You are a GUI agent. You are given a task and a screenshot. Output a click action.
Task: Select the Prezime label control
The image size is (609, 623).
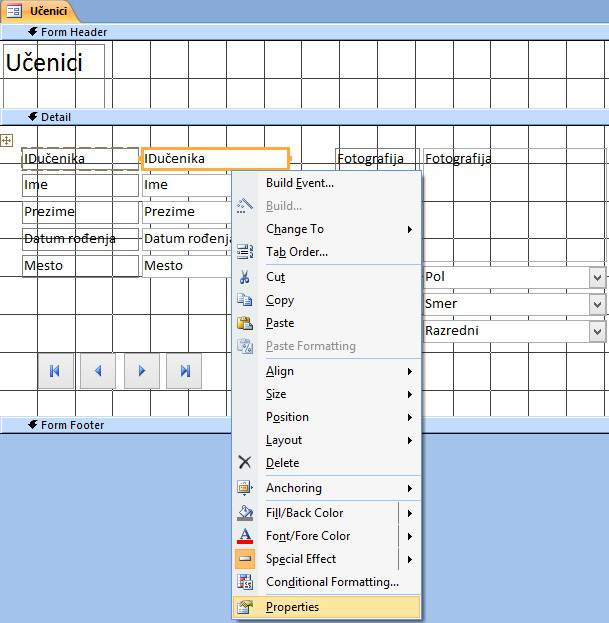pyautogui.click(x=80, y=212)
